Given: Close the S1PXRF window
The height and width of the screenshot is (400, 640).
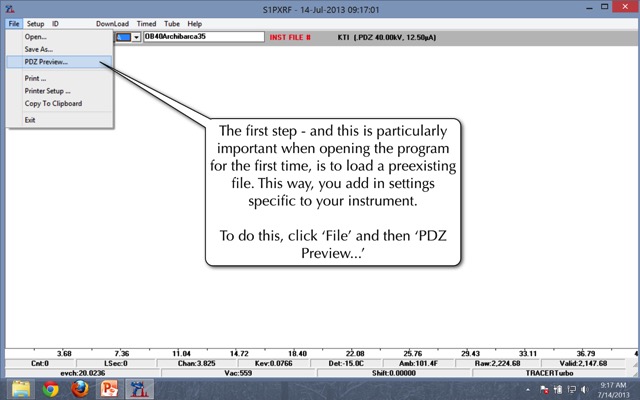Looking at the screenshot, I should (x=626, y=7).
